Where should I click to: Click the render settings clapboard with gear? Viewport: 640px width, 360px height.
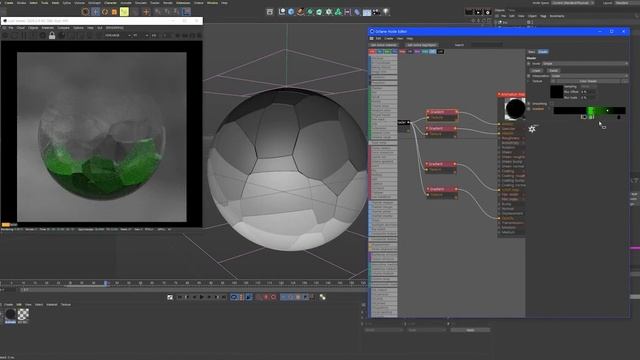tap(487, 12)
